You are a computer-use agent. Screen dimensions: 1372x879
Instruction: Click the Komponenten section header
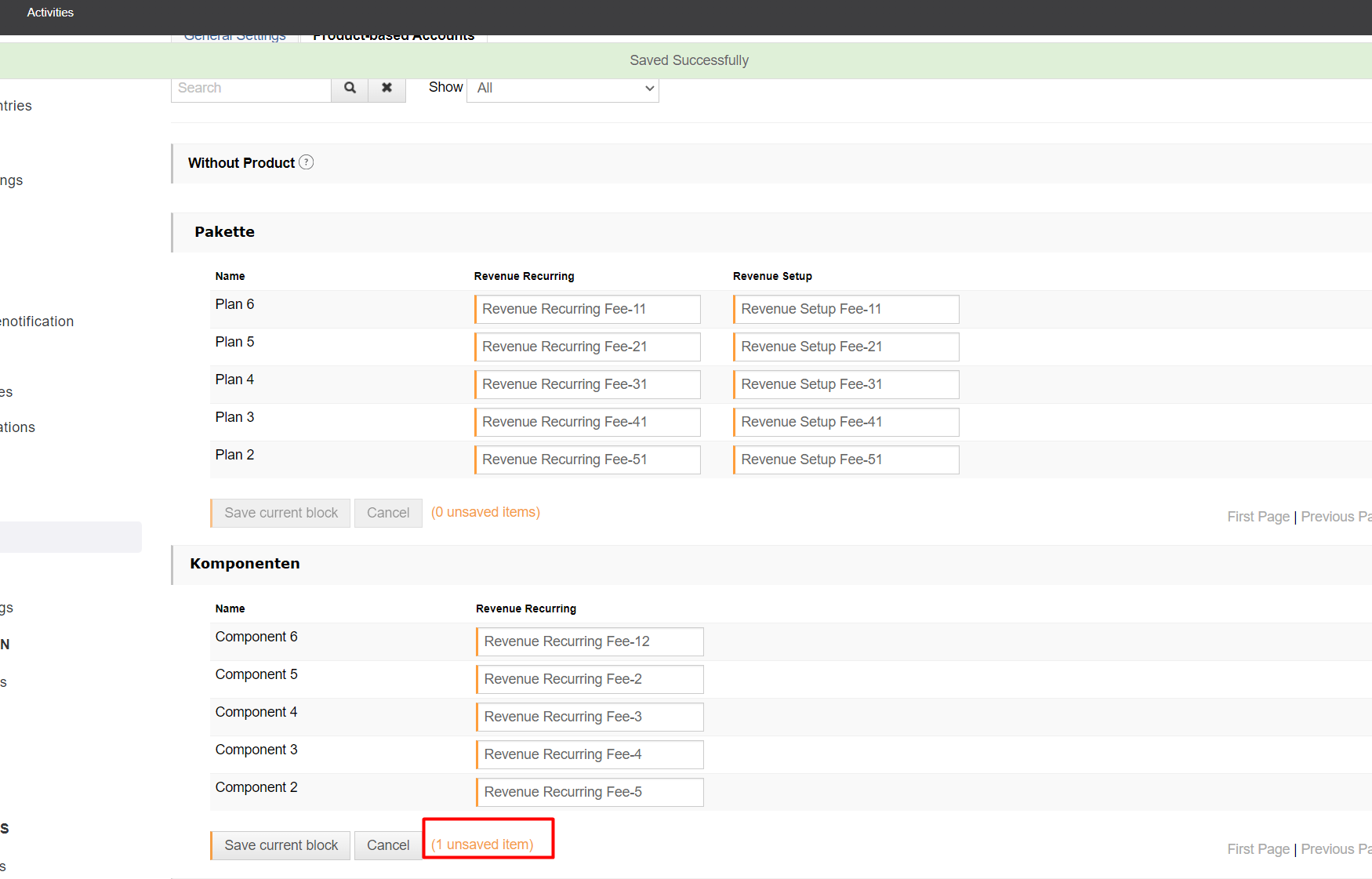click(771, 565)
